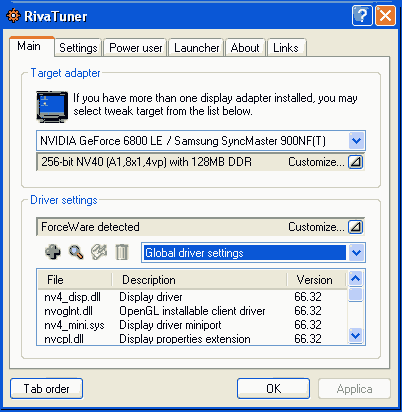Image resolution: width=402 pixels, height=412 pixels.
Task: Click the greyed Applica button
Action: click(354, 389)
